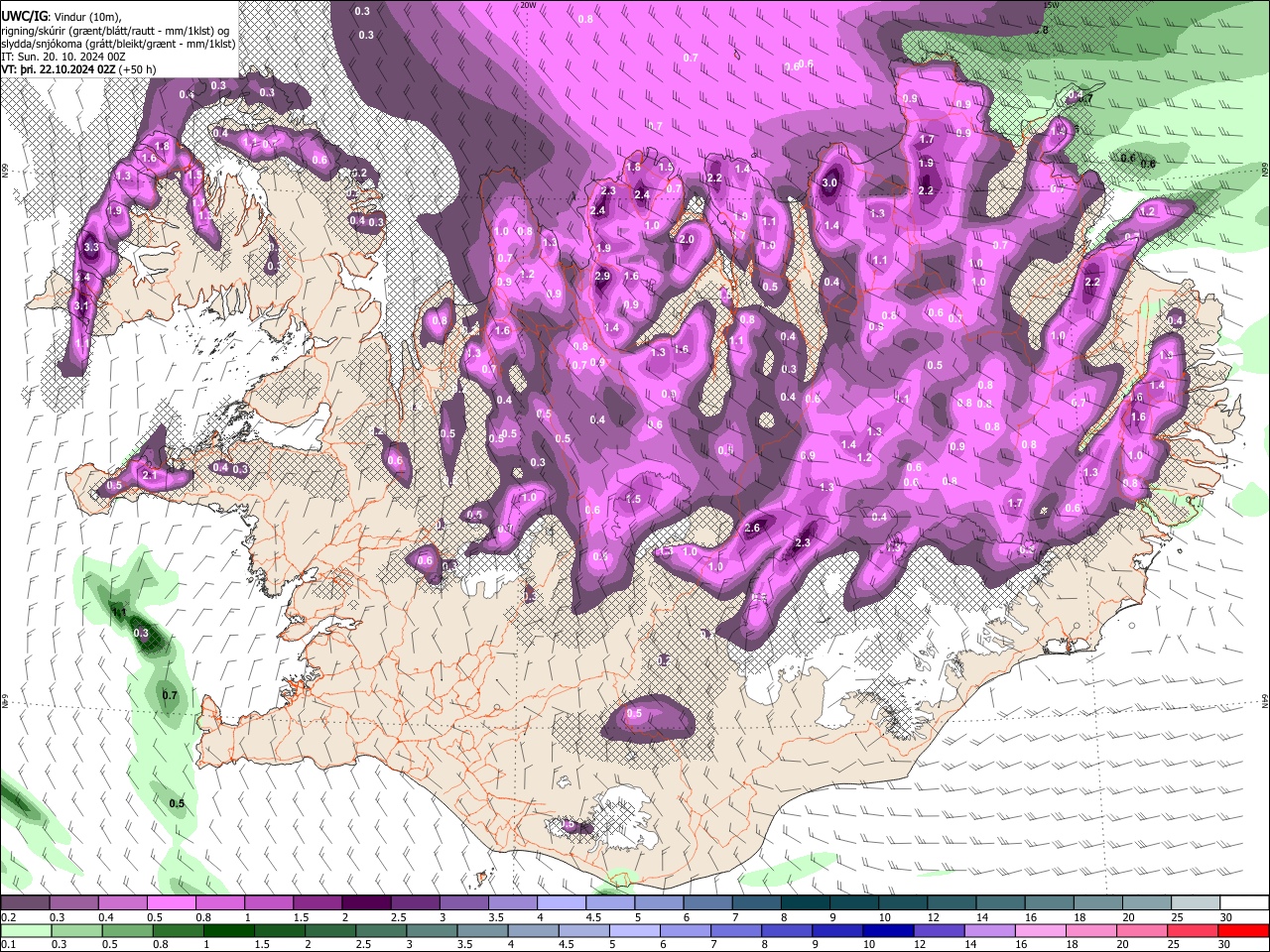Click the '0.7' rain value off the southwest coast

pyautogui.click(x=170, y=695)
